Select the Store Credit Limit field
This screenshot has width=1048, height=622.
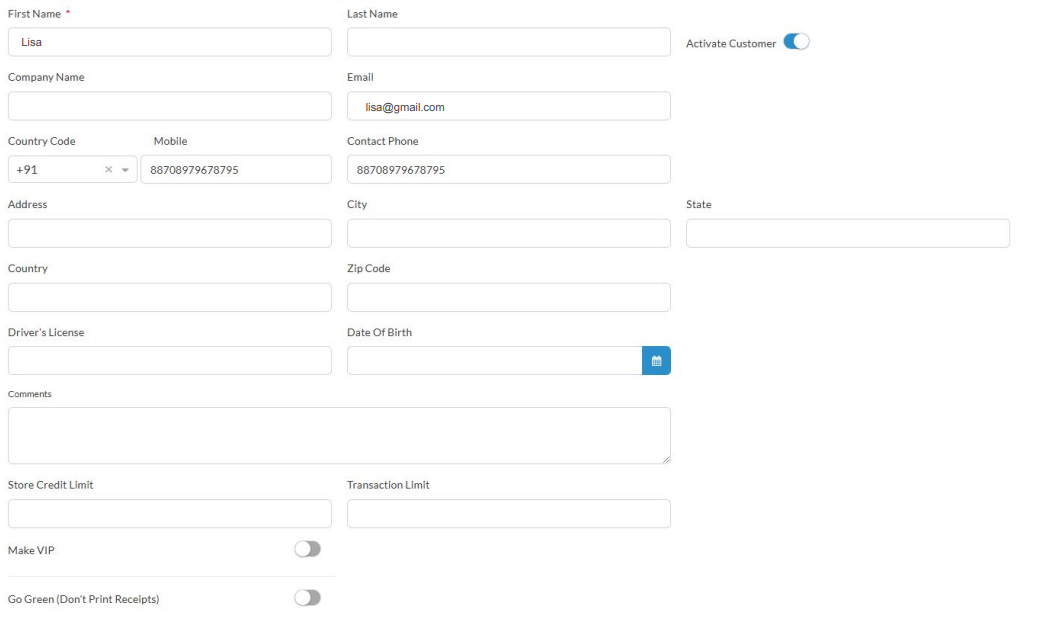(x=169, y=513)
